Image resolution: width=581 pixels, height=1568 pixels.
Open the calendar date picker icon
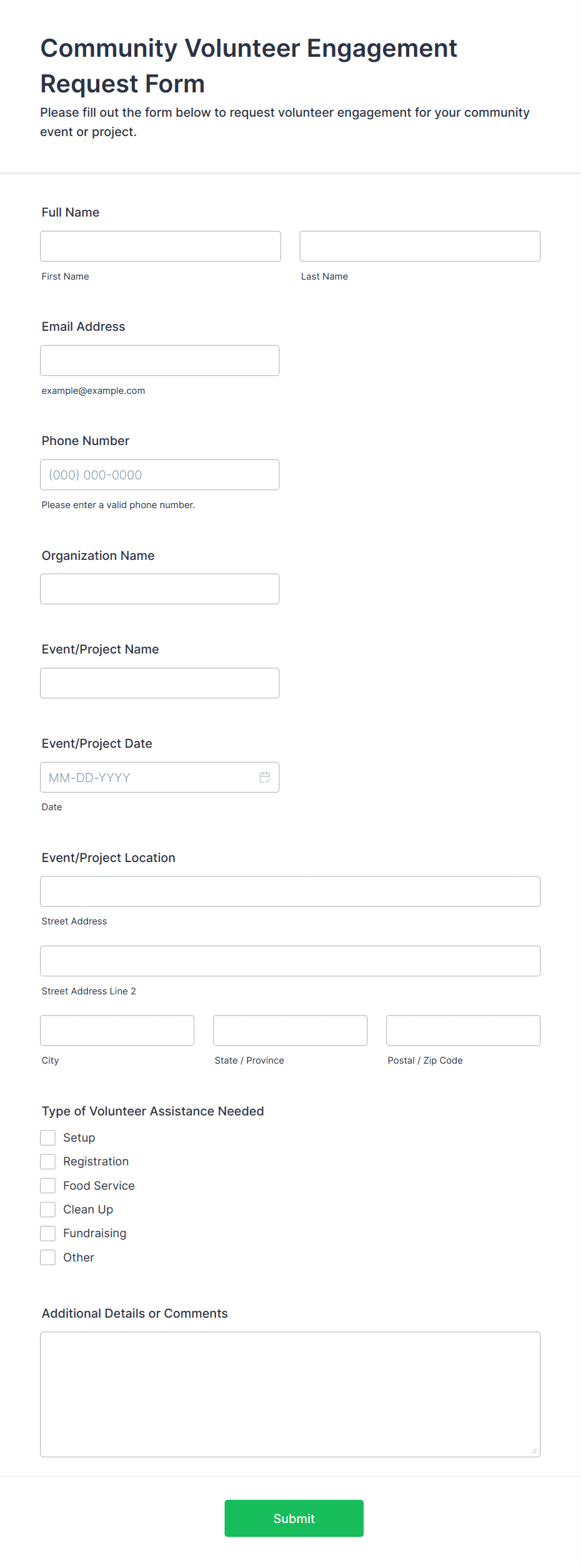pos(264,777)
